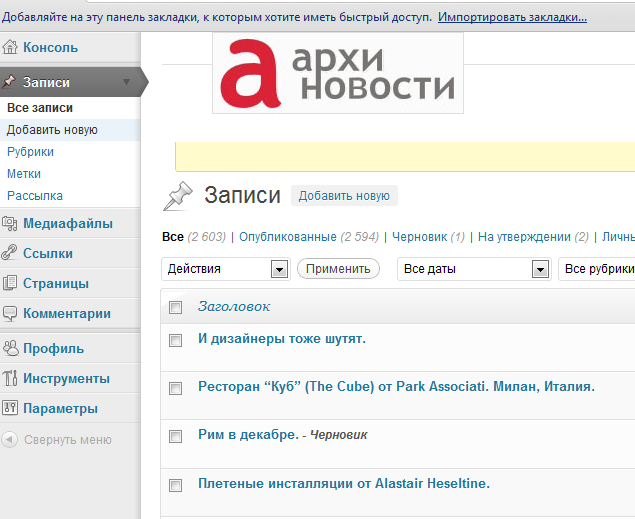The width and height of the screenshot is (635, 519).
Task: Open the Профиль menu
Action: point(53,349)
